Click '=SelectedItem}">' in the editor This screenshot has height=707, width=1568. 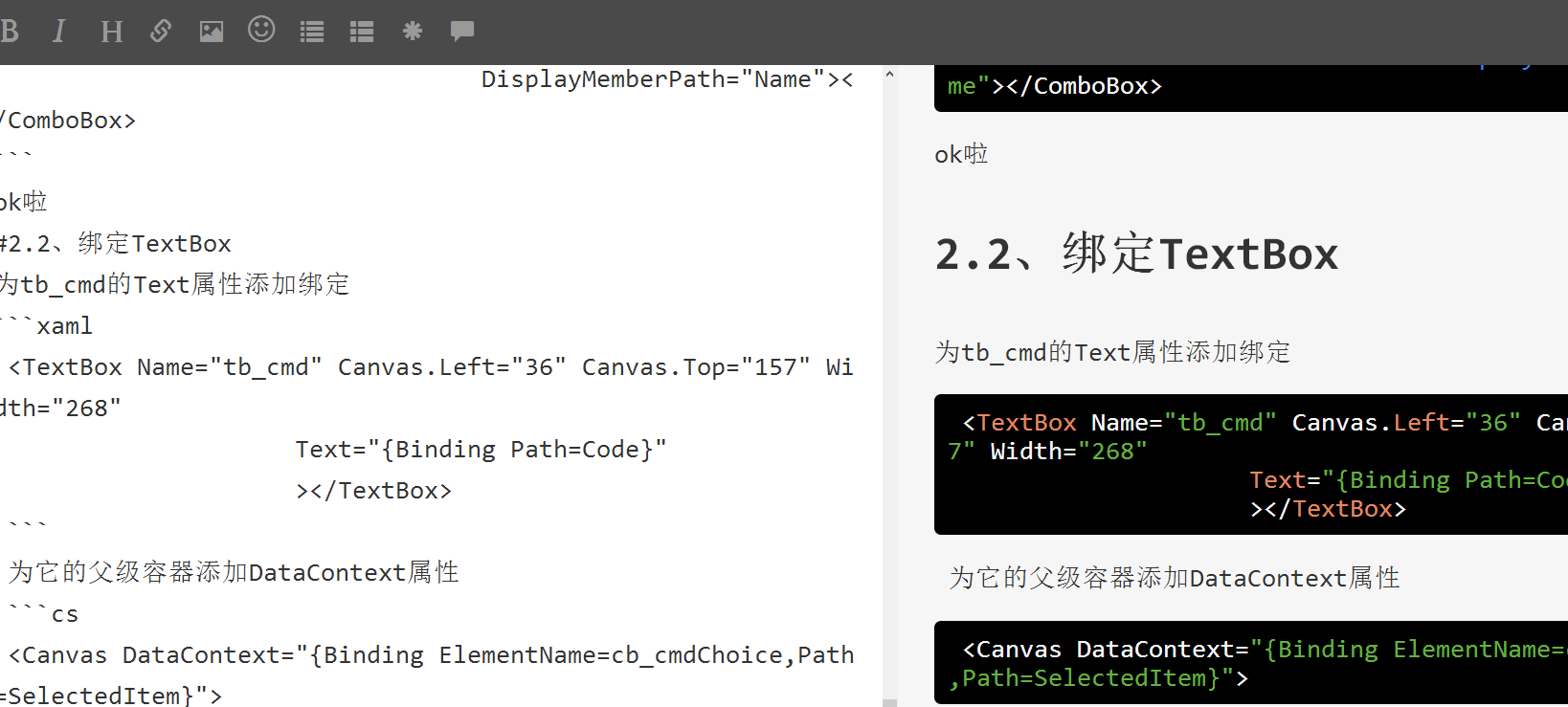pyautogui.click(x=111, y=696)
